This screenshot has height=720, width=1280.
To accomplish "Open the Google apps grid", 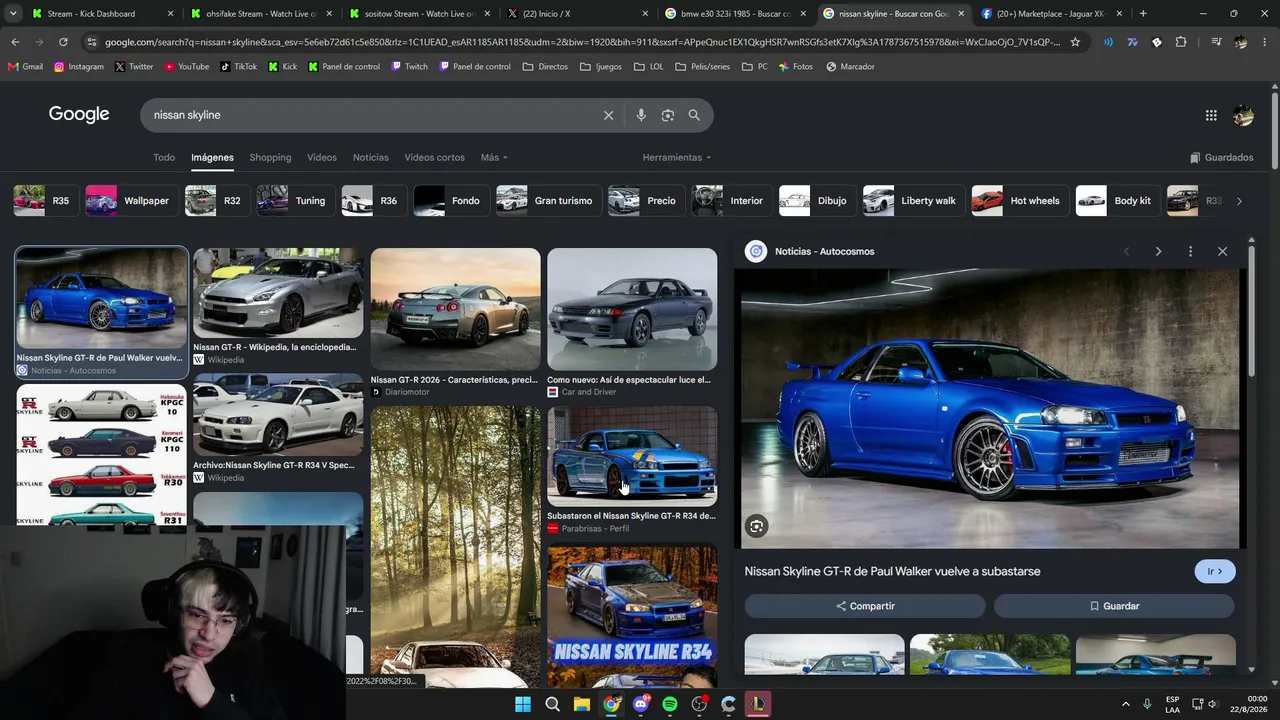I will 1211,115.
